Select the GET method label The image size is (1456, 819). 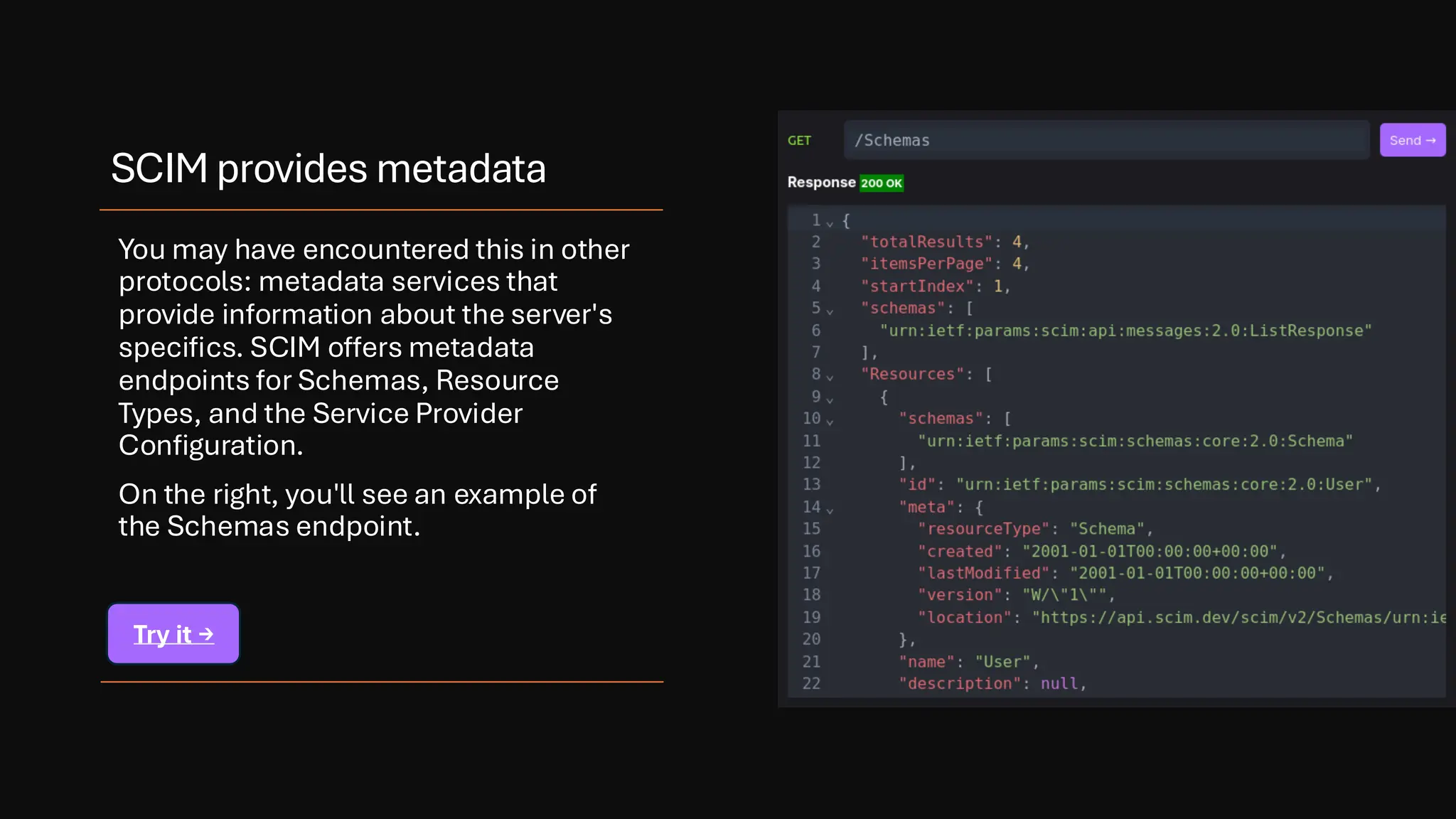[x=799, y=141]
